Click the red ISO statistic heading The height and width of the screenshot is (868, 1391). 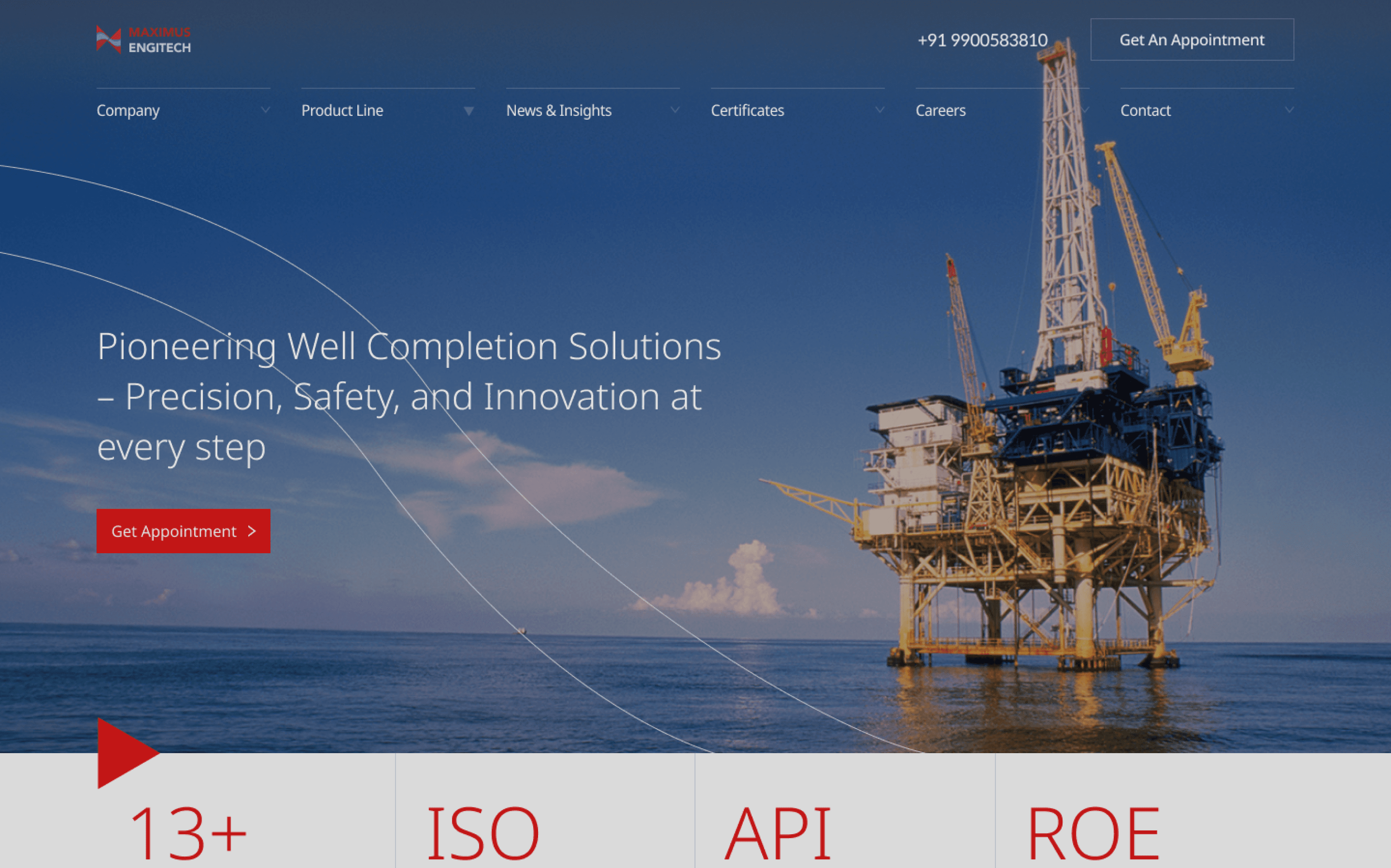[x=482, y=832]
